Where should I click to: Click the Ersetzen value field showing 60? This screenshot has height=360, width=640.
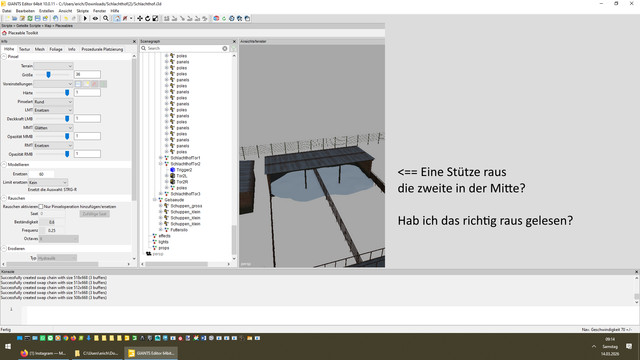tap(41, 174)
